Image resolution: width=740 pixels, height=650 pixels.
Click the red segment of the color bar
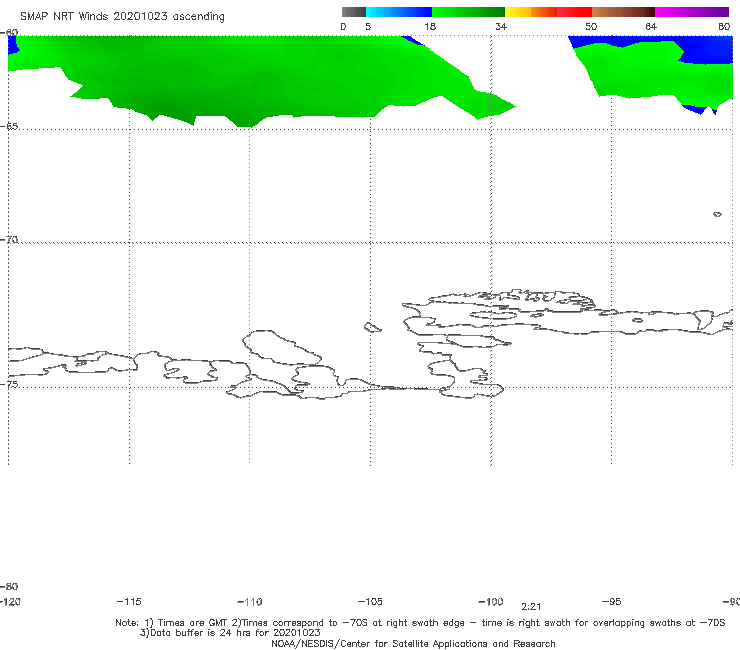click(574, 12)
